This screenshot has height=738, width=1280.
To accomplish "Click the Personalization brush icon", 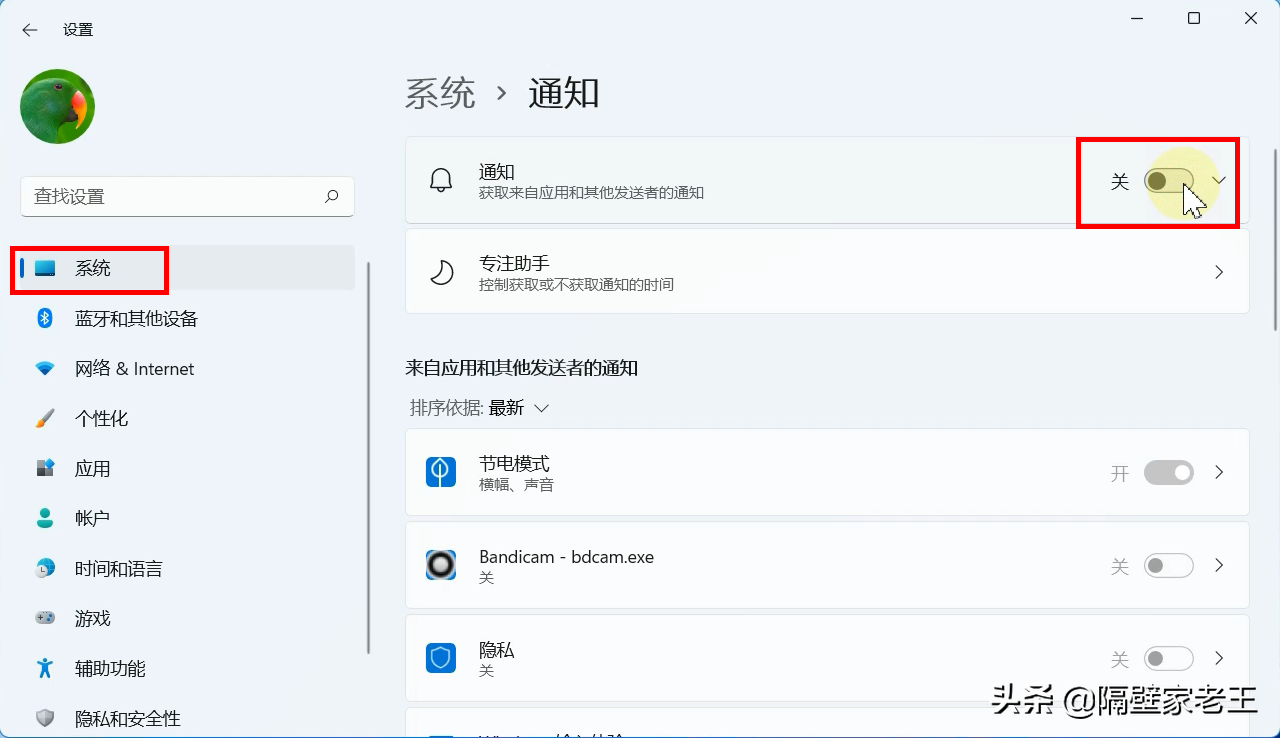I will pos(44,418).
